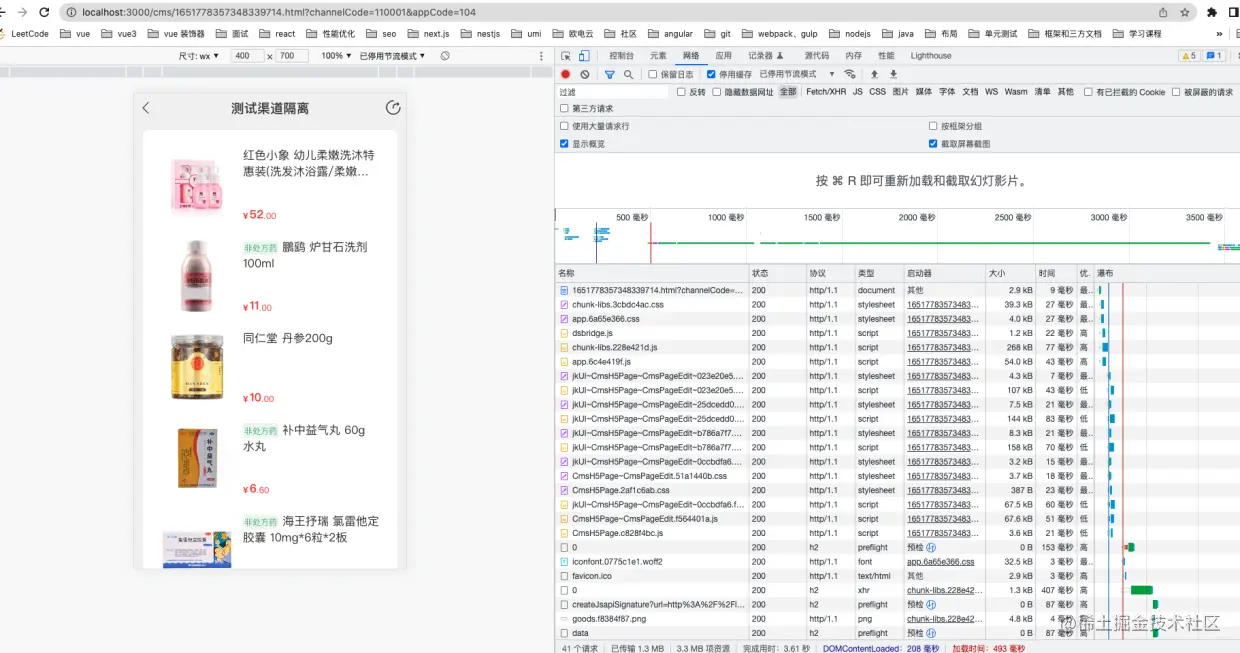Switch to the Lighthouse tab
Screen dimensions: 1240x653
pyautogui.click(x=931, y=56)
